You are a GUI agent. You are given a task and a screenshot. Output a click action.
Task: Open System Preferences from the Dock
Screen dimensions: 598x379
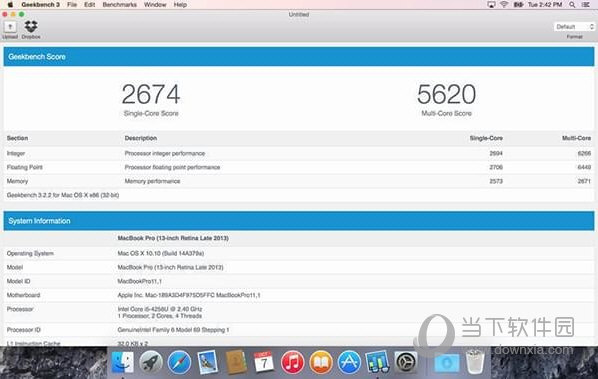[x=405, y=362]
